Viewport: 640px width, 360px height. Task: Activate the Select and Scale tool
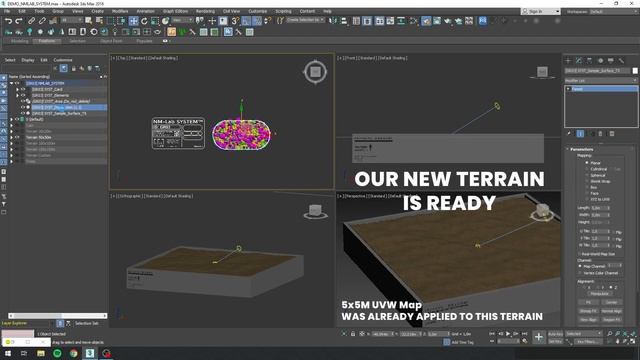pos(155,21)
